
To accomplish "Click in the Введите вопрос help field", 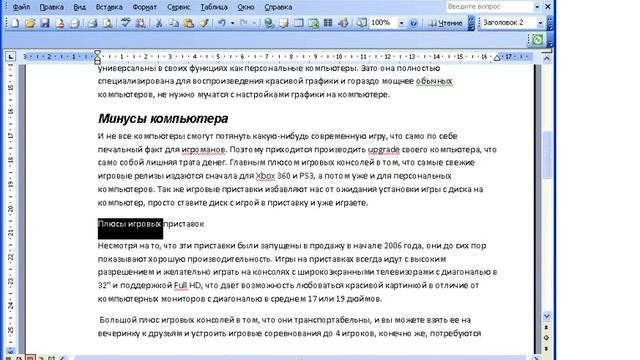I will pos(490,7).
